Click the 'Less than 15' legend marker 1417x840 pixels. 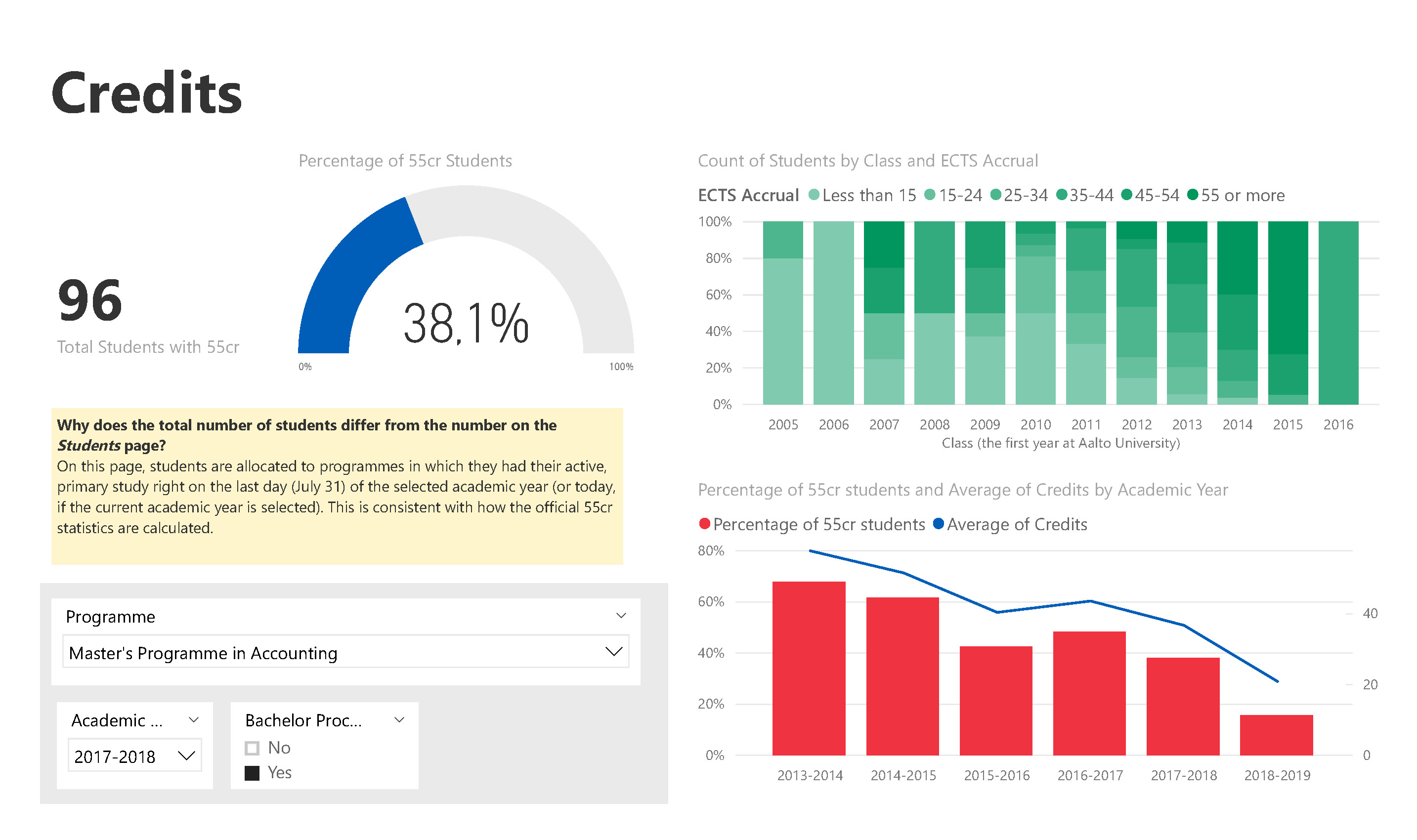[814, 195]
